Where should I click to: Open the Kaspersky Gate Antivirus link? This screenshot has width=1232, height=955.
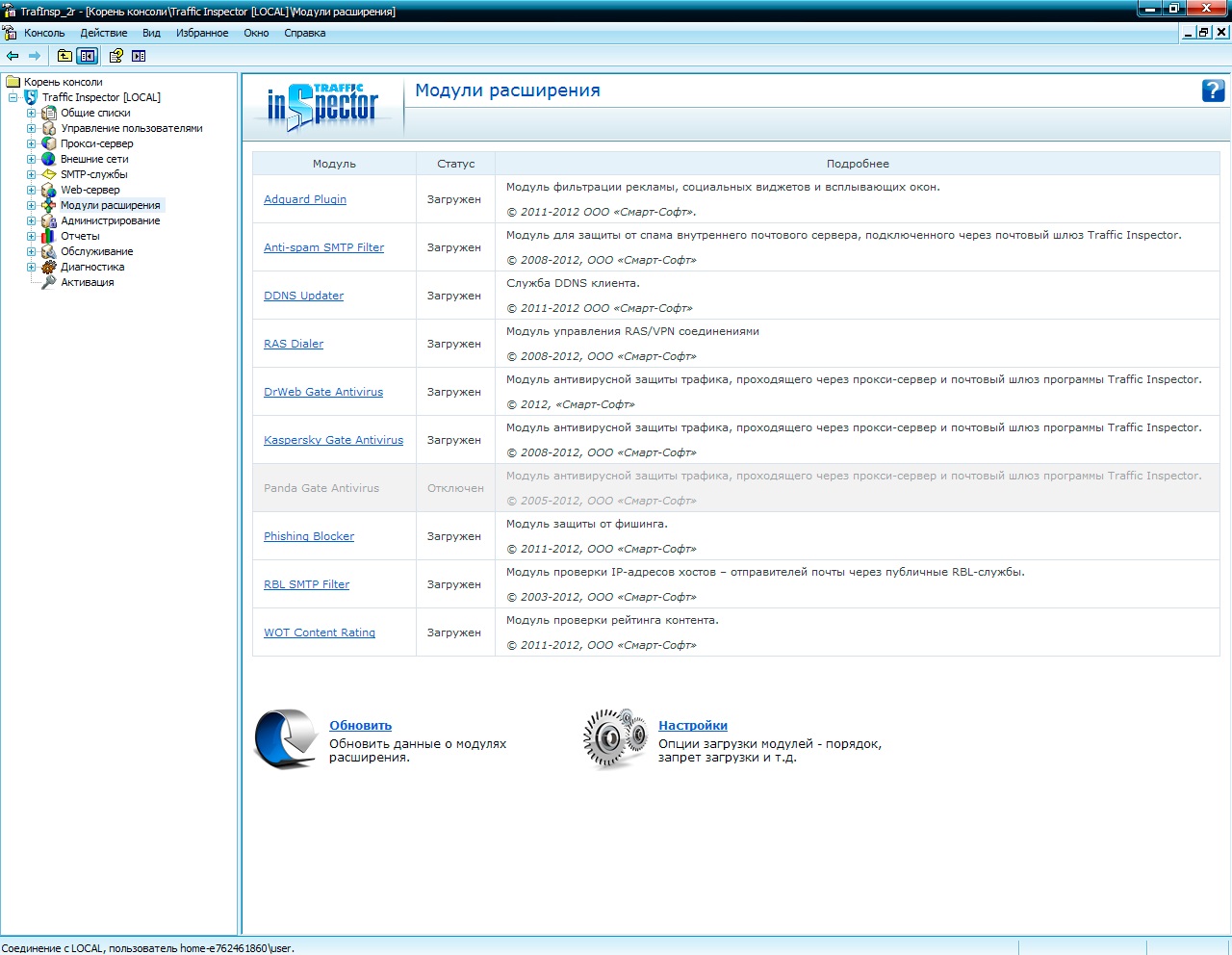(x=333, y=440)
